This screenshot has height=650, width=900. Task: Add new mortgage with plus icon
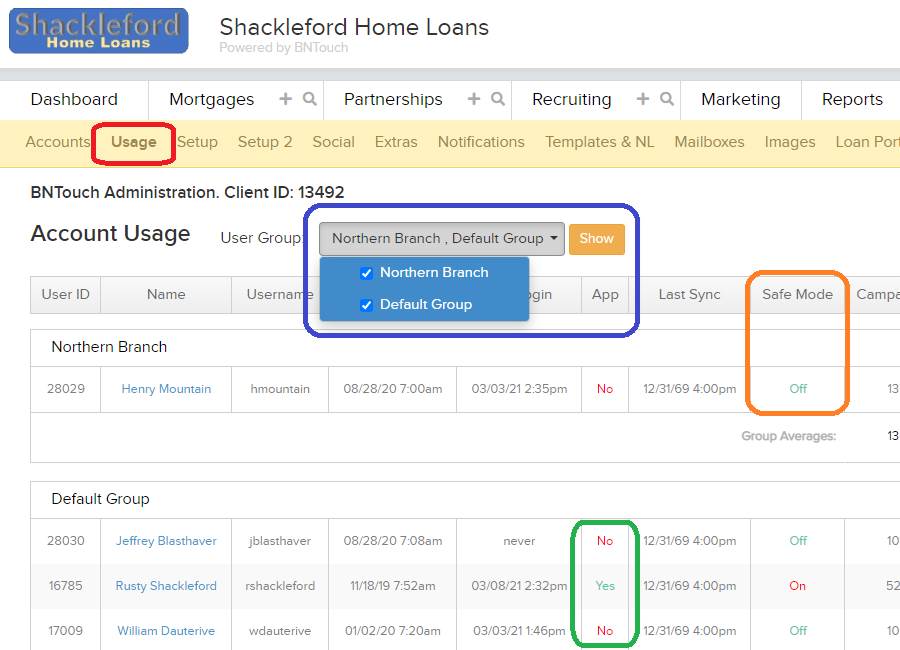tap(285, 99)
